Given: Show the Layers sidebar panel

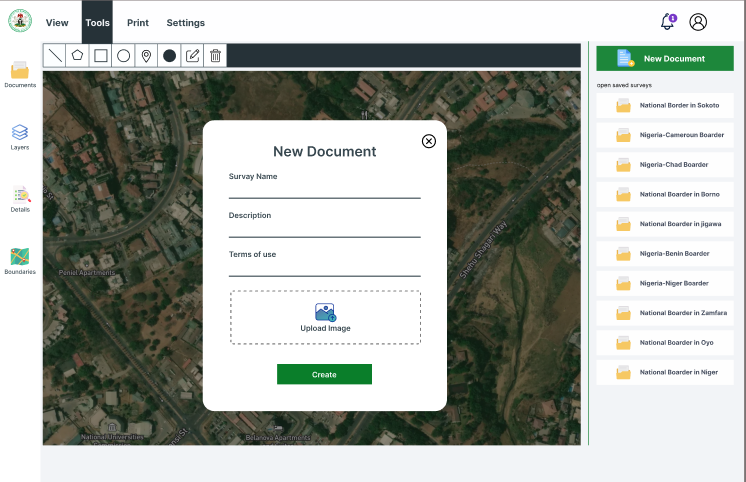Looking at the screenshot, I should (x=20, y=136).
